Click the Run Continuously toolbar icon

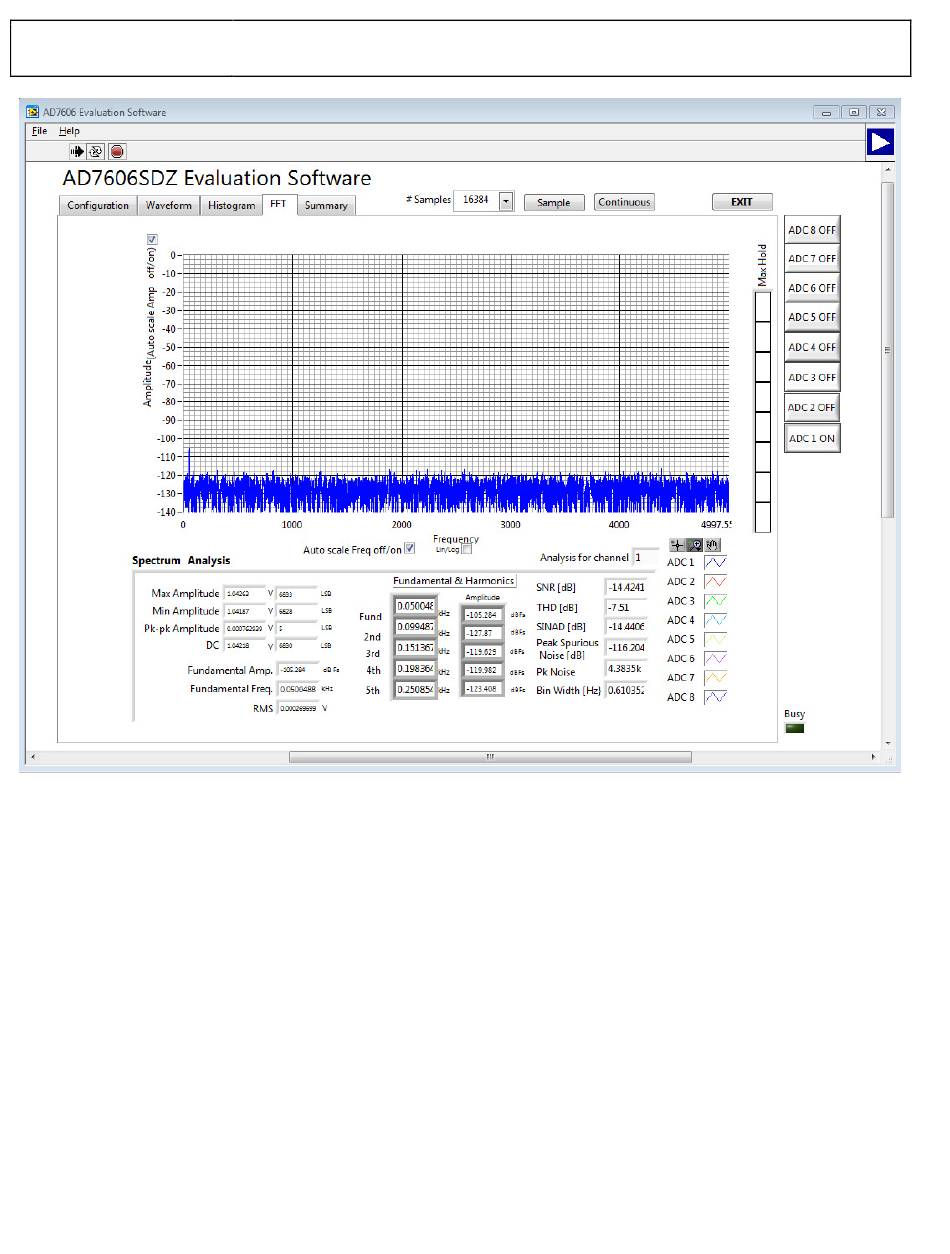click(97, 152)
